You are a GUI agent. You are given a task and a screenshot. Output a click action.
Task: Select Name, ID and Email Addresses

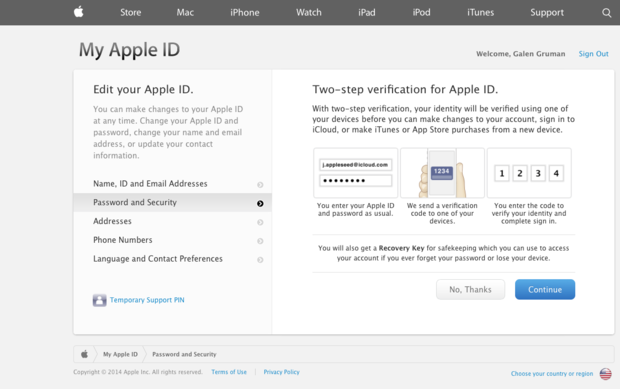tap(172, 184)
